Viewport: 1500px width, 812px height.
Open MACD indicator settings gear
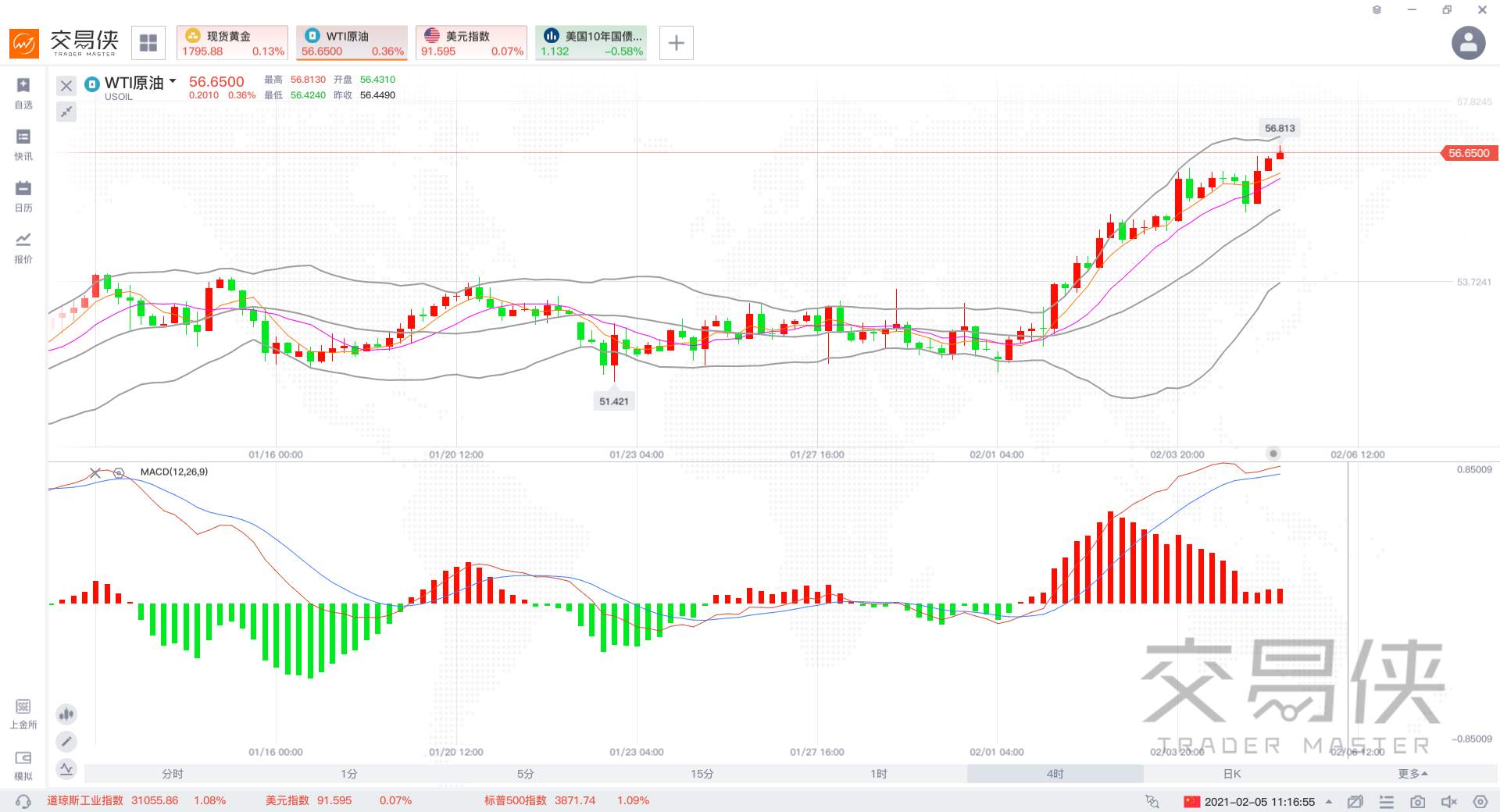[x=119, y=472]
